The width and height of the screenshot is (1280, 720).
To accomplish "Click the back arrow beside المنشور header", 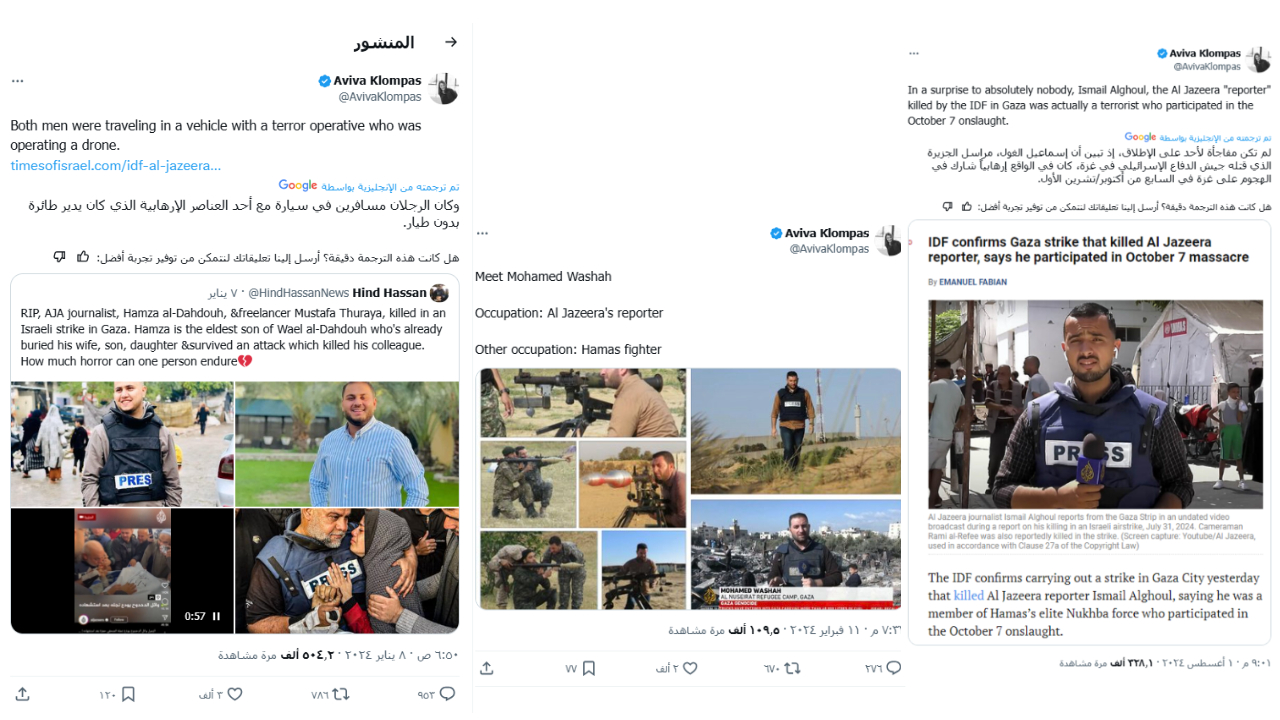I will [451, 42].
